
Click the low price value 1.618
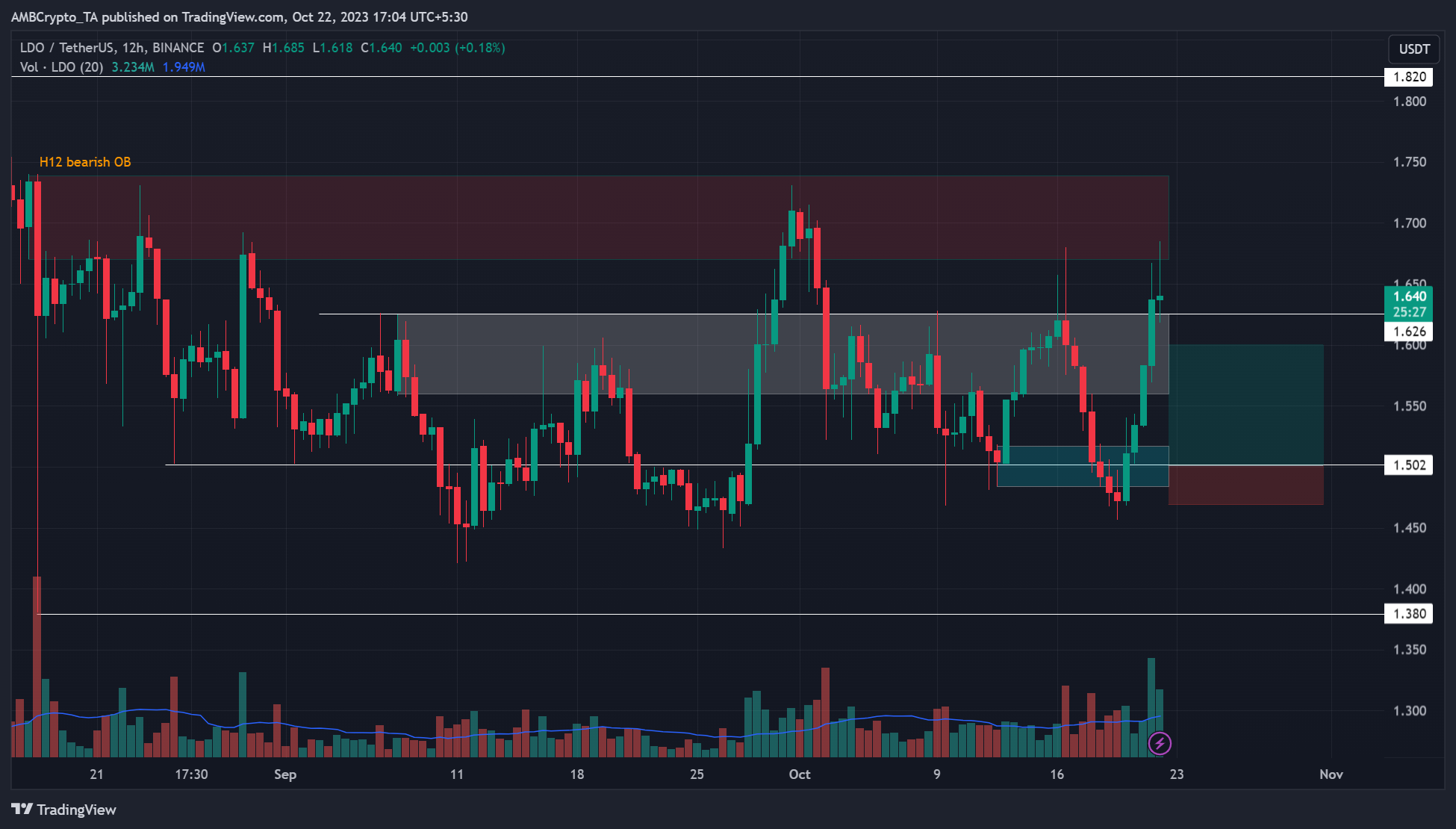[336, 48]
